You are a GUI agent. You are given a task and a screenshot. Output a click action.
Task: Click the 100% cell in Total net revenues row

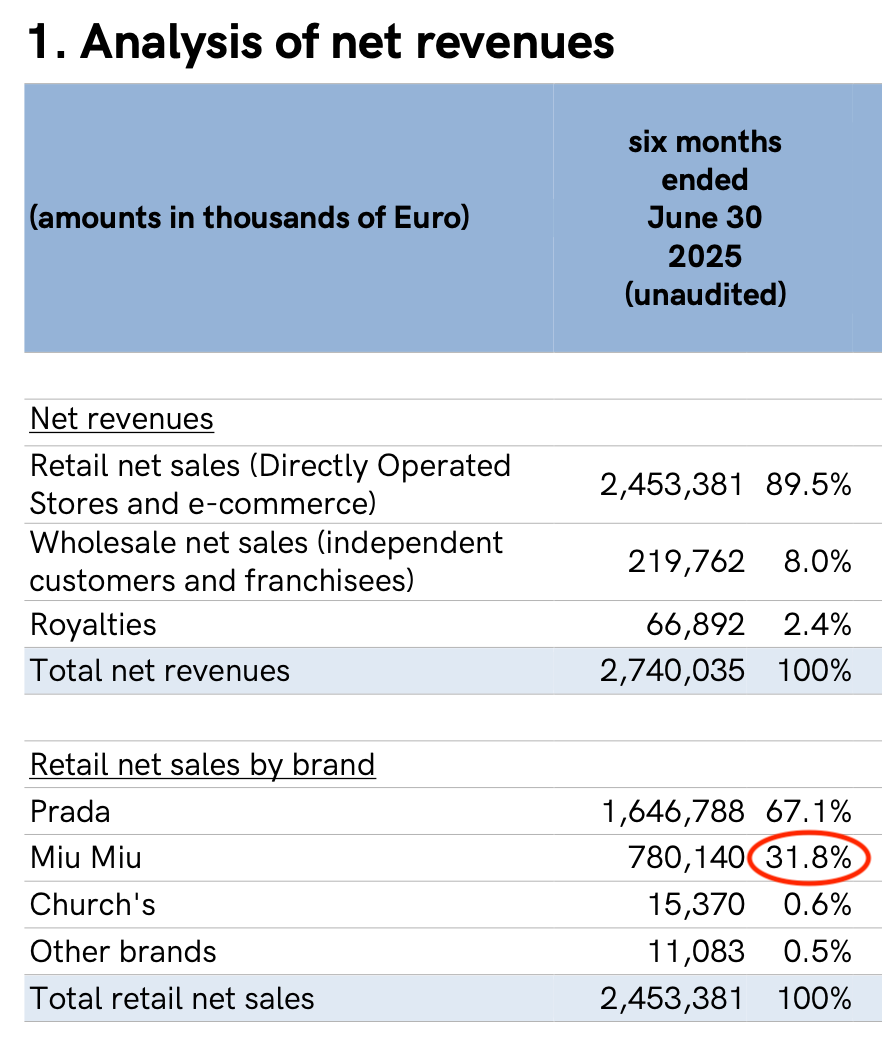814,670
